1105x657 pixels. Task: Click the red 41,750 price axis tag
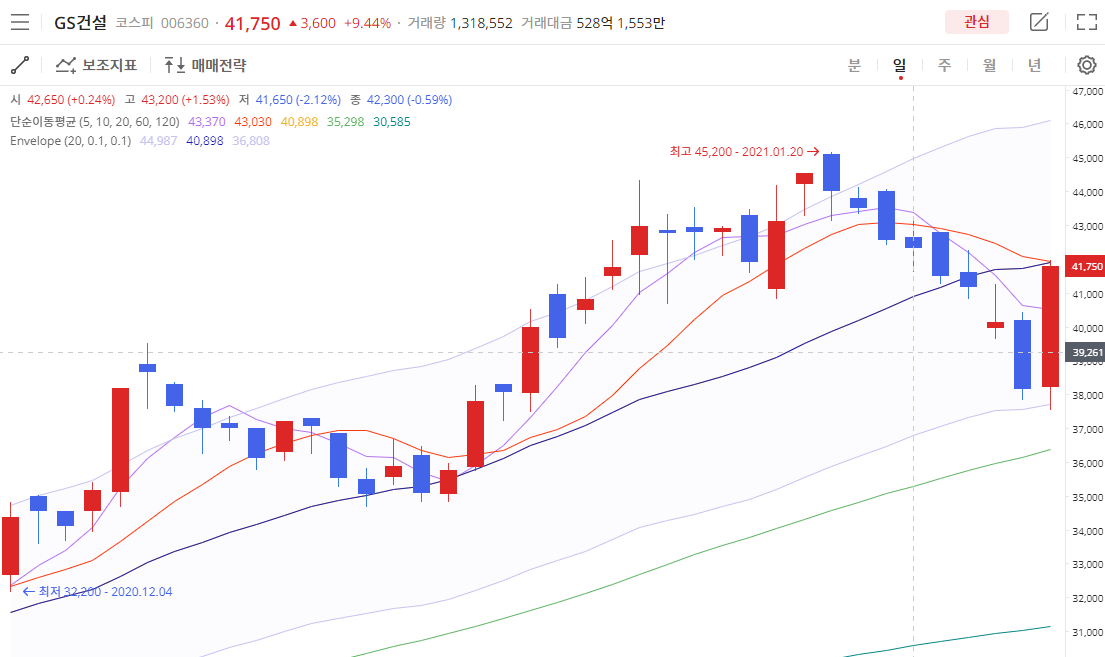(1085, 266)
